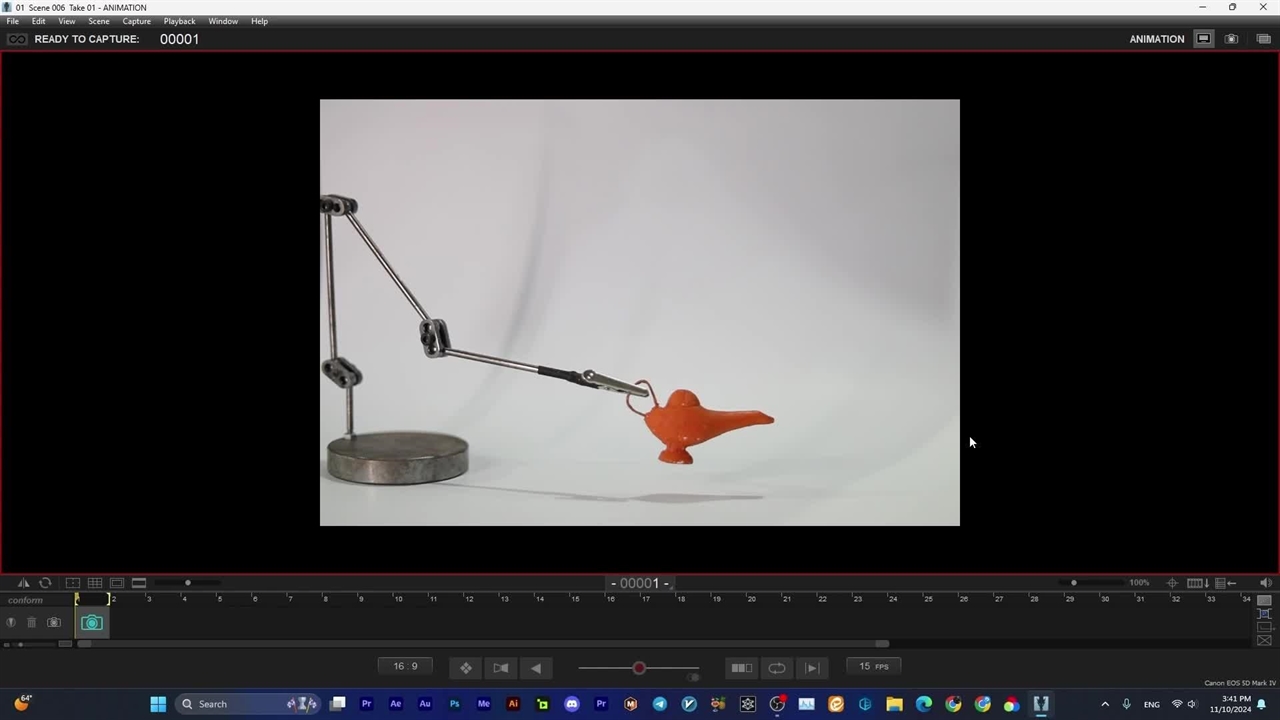Toggle audio speaker on timeline
The image size is (1280, 720).
1265,583
